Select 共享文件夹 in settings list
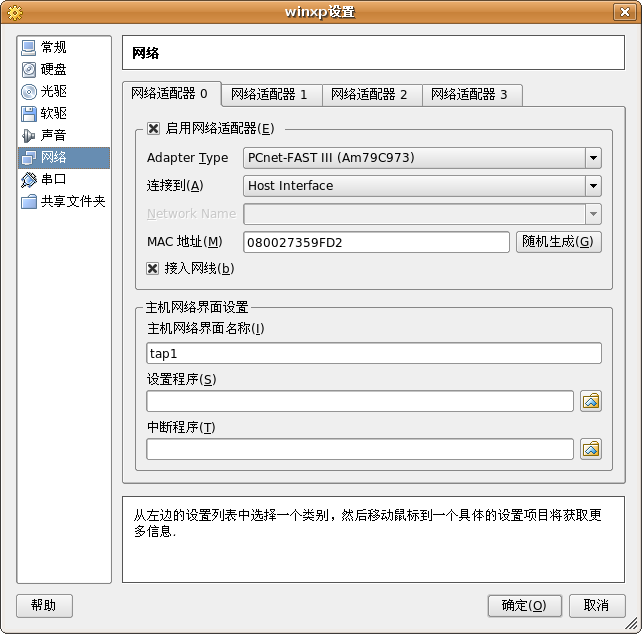 tap(64, 202)
